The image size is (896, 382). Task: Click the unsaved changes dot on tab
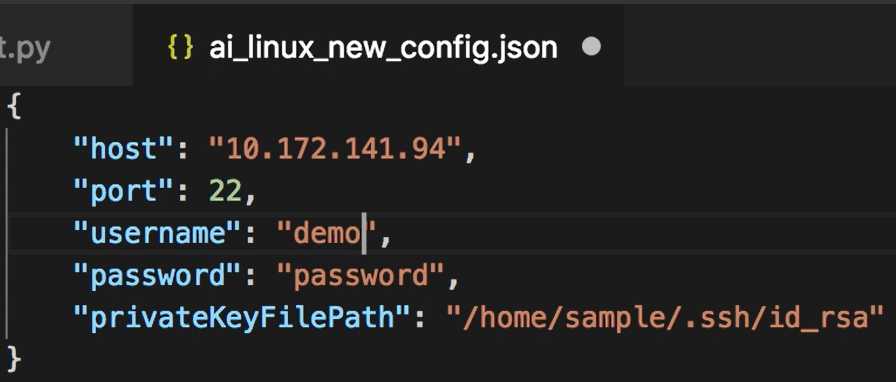pos(591,47)
